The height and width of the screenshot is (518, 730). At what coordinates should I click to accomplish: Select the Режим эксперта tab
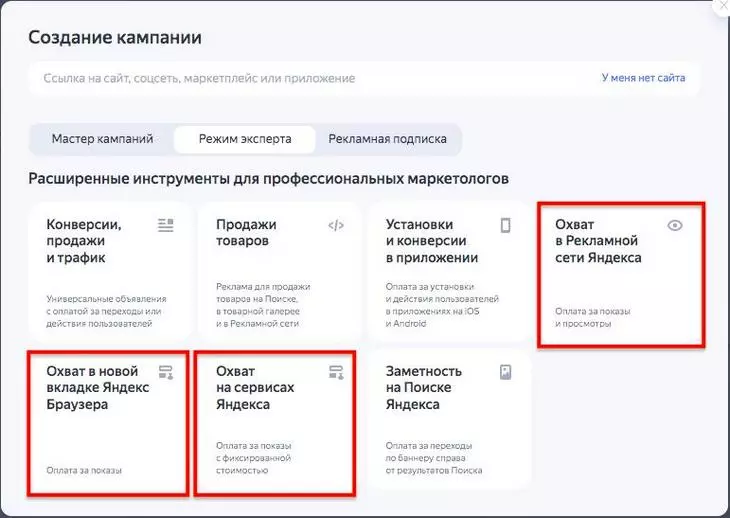[245, 139]
